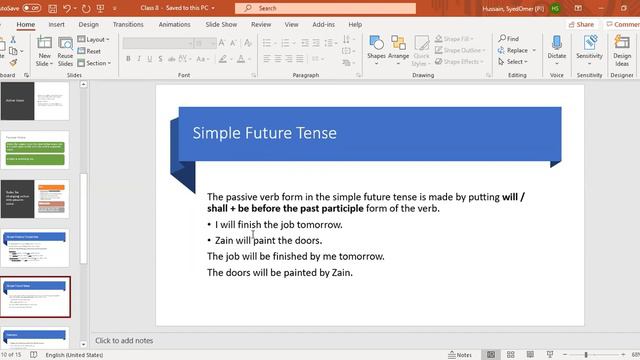Start Slide Show from status bar
640x360 pixels.
550,355
